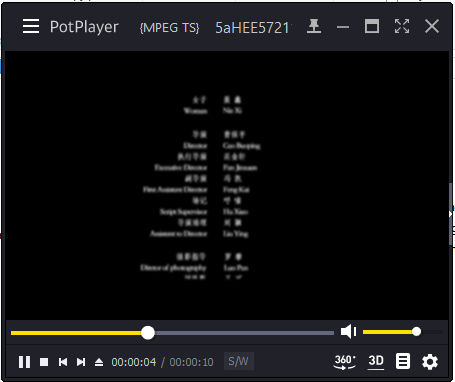Open the control panel settings gear
455x382 pixels.
coord(430,362)
